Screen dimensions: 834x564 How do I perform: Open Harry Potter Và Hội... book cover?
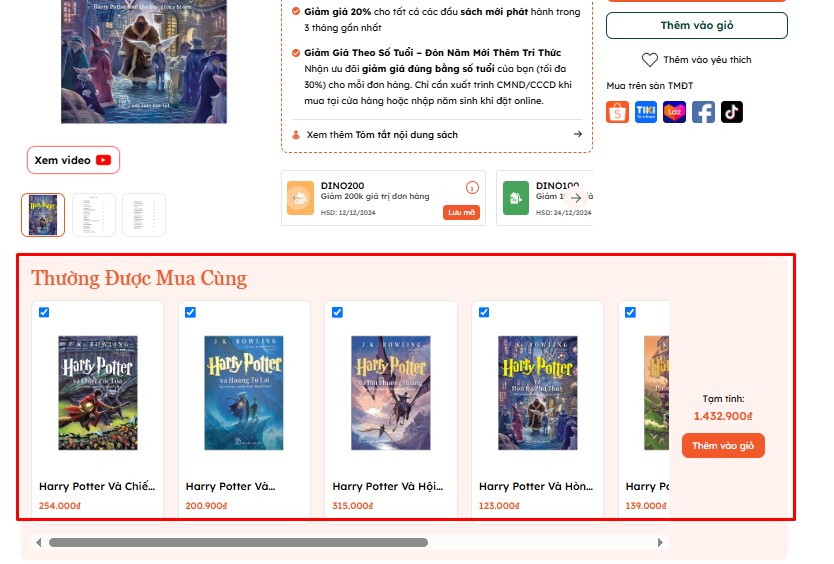(x=391, y=393)
